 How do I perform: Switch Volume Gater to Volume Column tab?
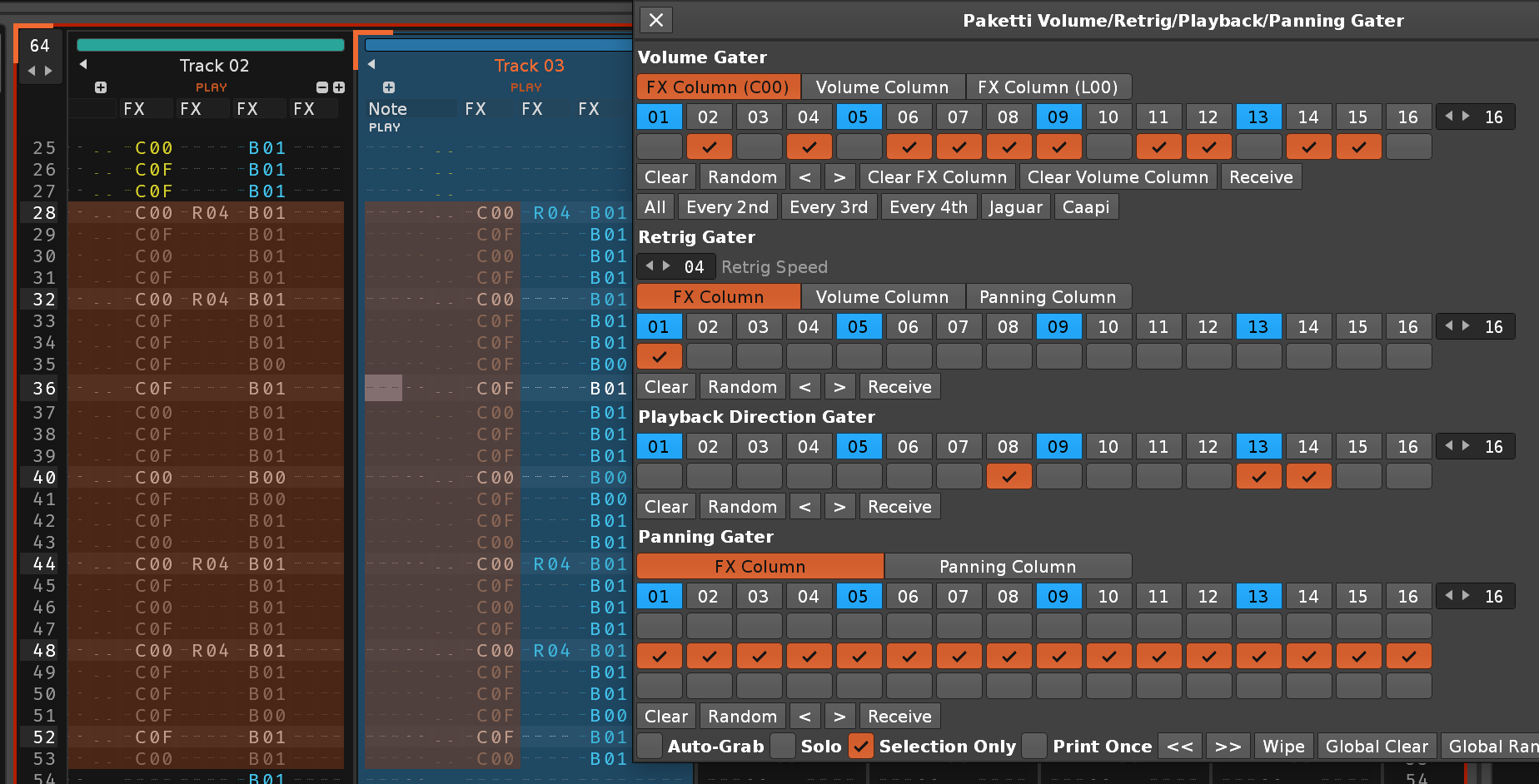pyautogui.click(x=882, y=87)
